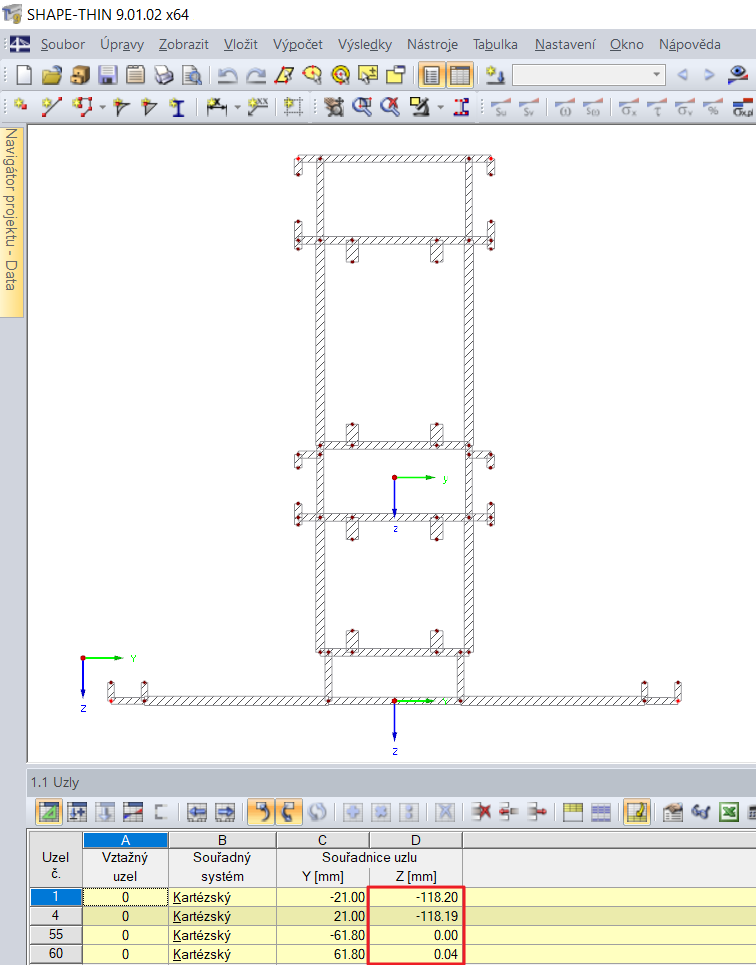Click the sigma-x stress results icon
This screenshot has width=756, height=965.
point(628,107)
